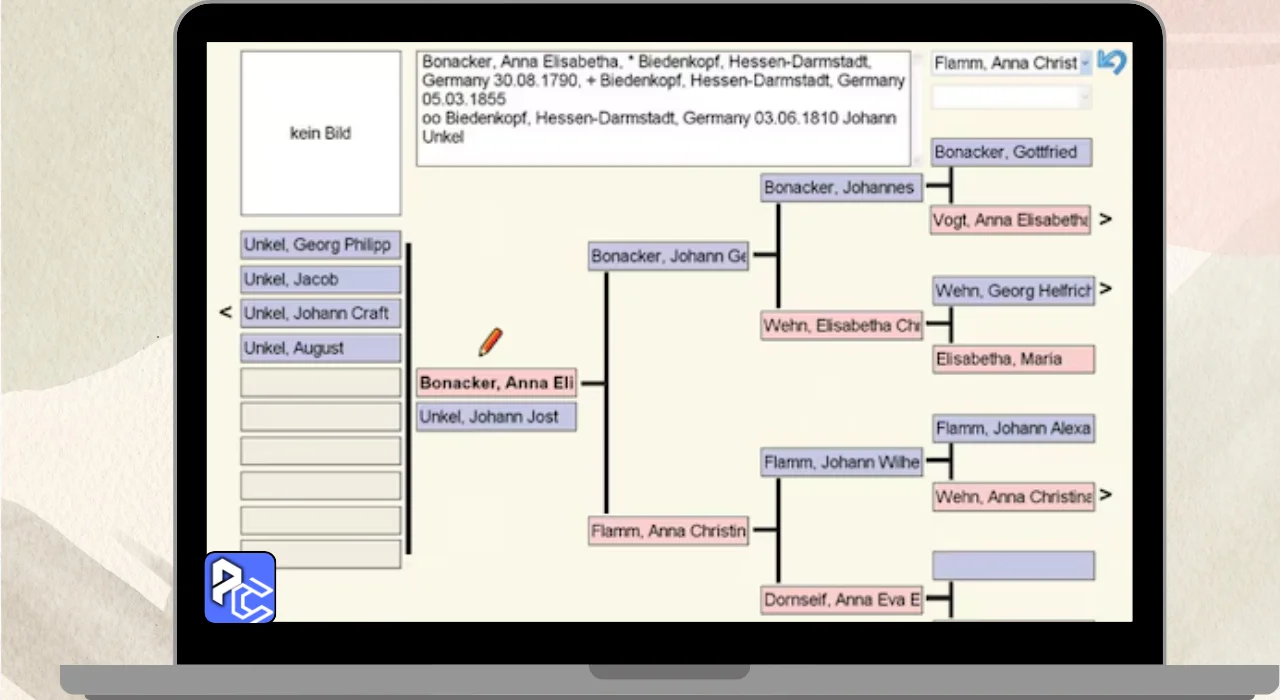Image resolution: width=1280 pixels, height=700 pixels.
Task: Click the left arrow beside children list
Action: tap(225, 313)
